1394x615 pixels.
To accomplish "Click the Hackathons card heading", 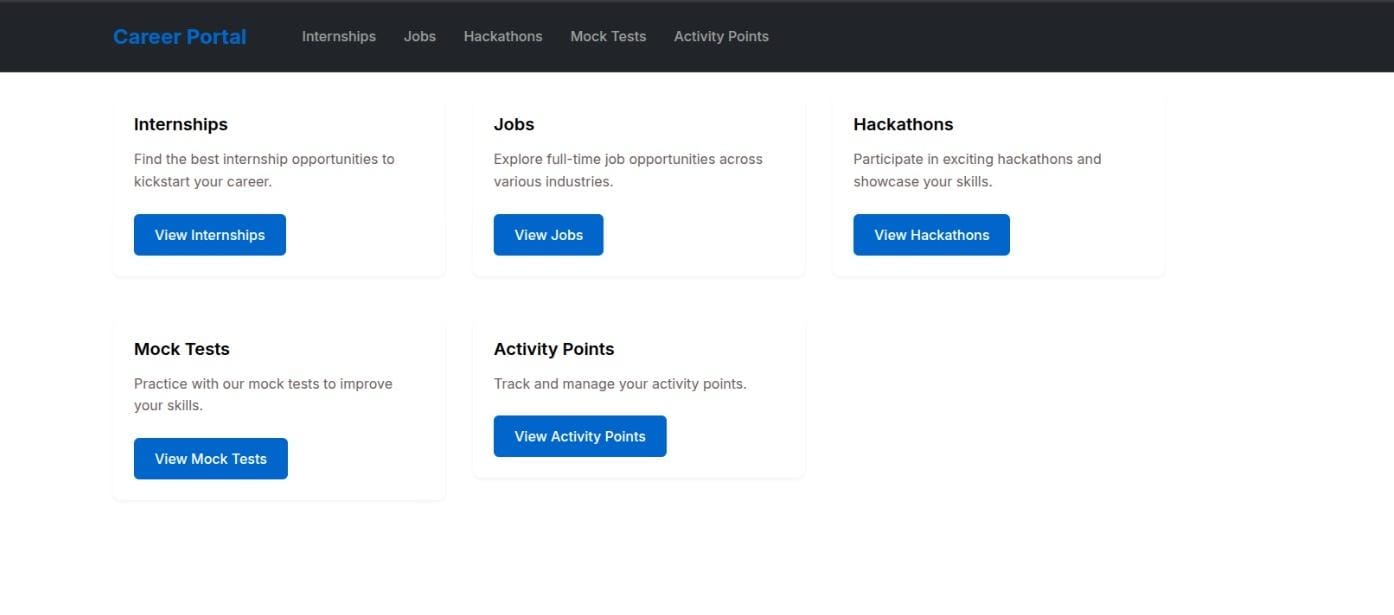I will 903,125.
